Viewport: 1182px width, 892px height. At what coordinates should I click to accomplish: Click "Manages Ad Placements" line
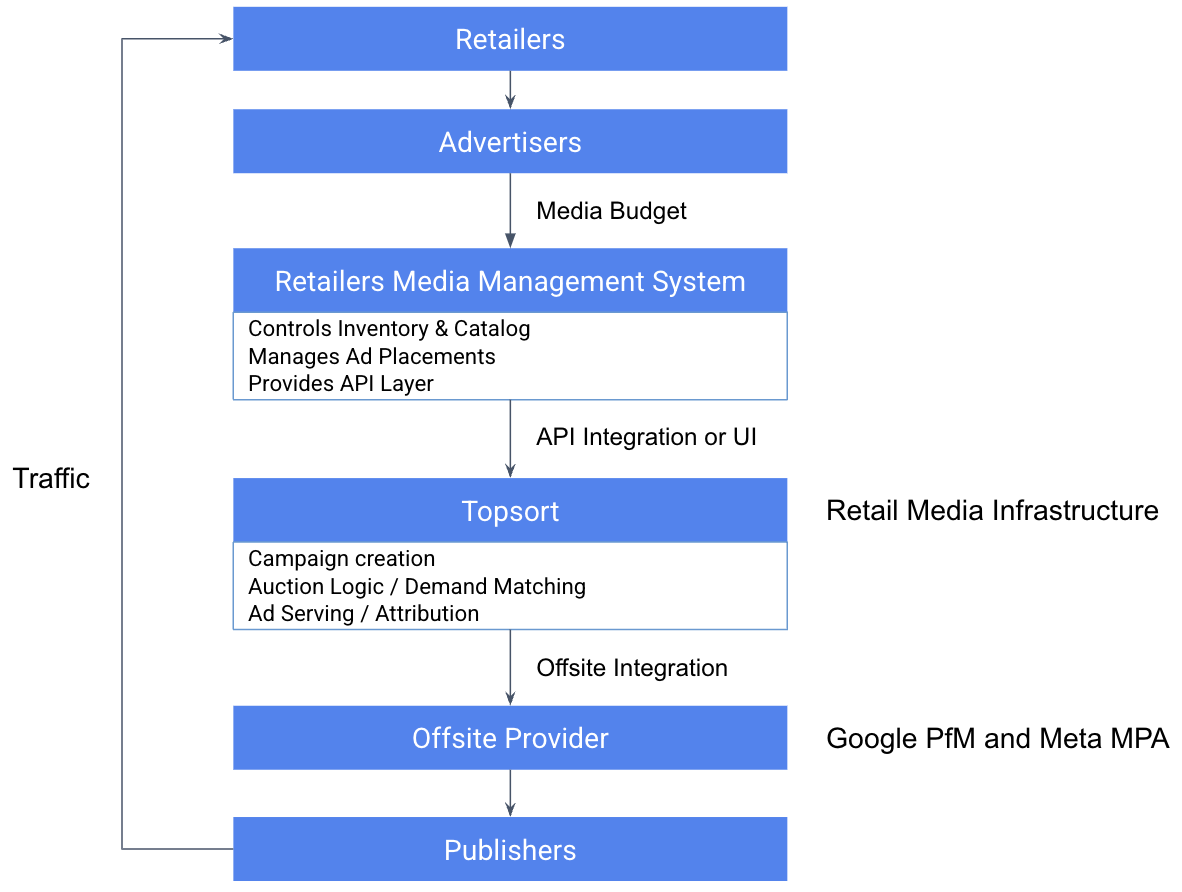click(x=372, y=356)
